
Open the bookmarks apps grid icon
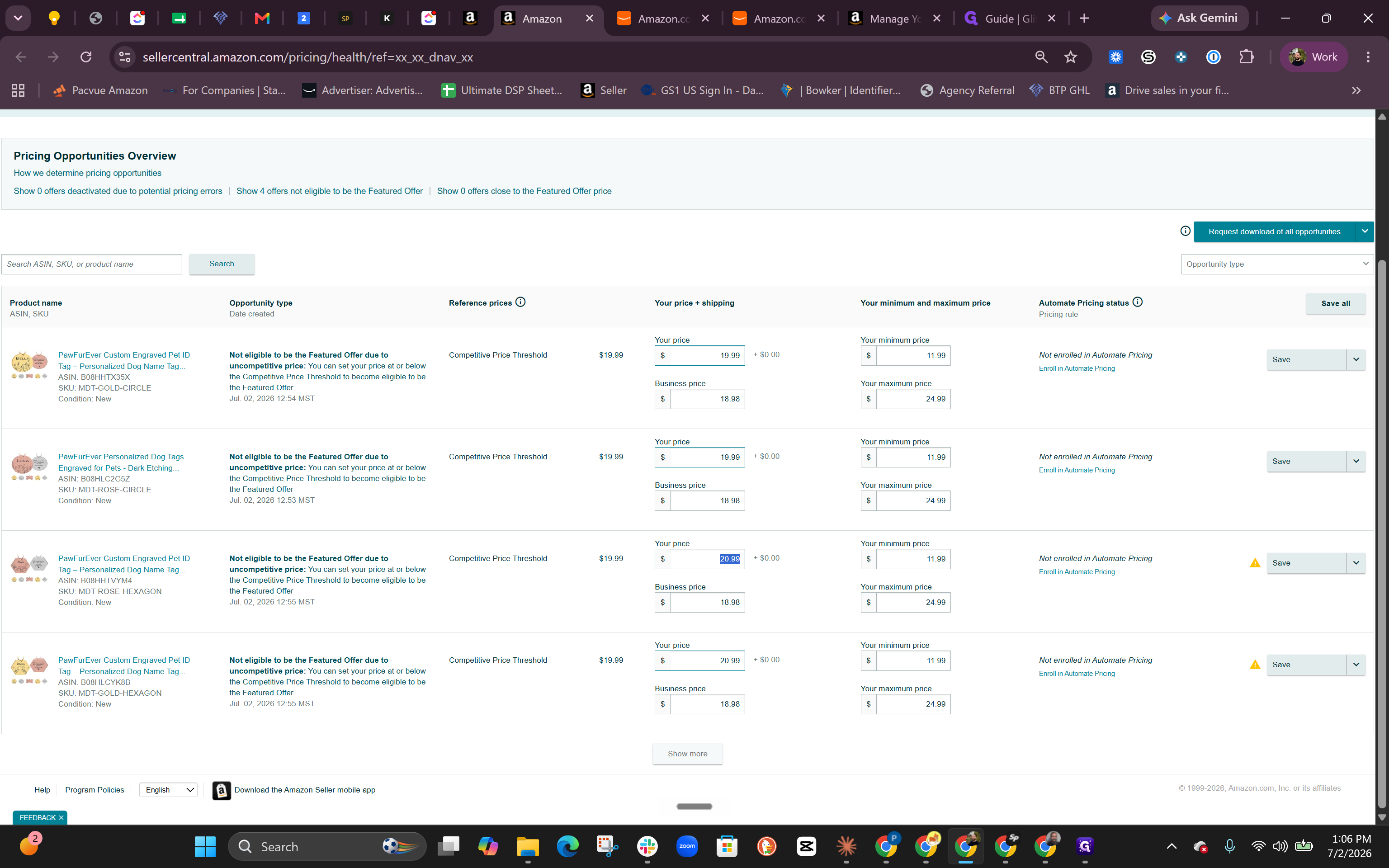[x=19, y=90]
